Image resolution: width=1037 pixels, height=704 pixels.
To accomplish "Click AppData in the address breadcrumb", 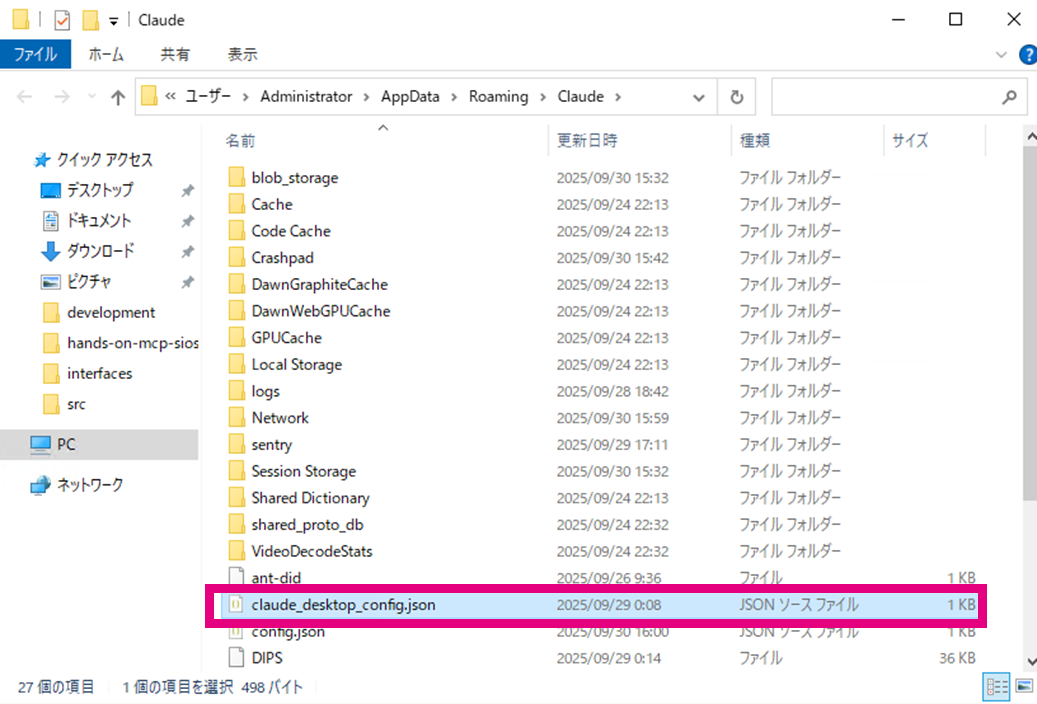I will click(x=410, y=97).
